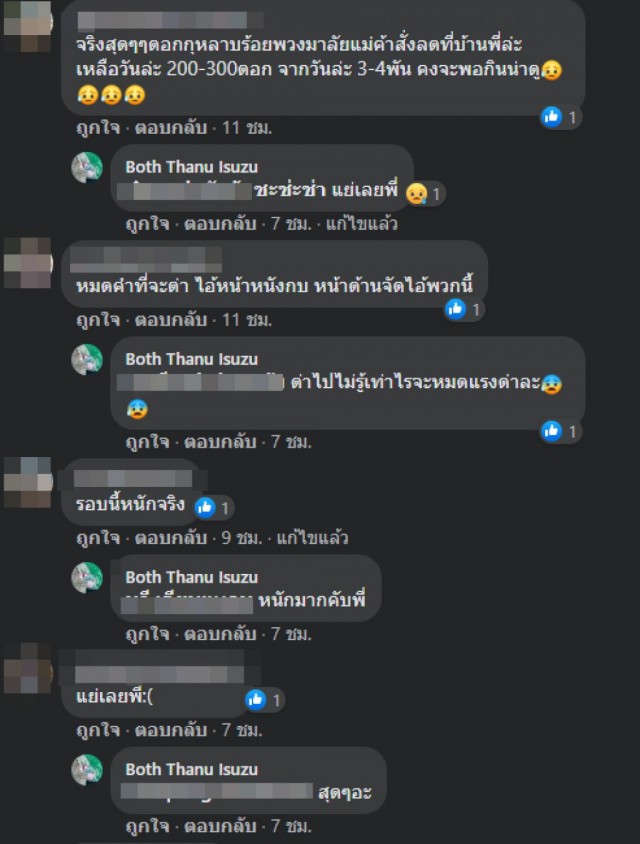Like the rose garland comment via ถูกใจ
This screenshot has height=844, width=640.
click(98, 128)
